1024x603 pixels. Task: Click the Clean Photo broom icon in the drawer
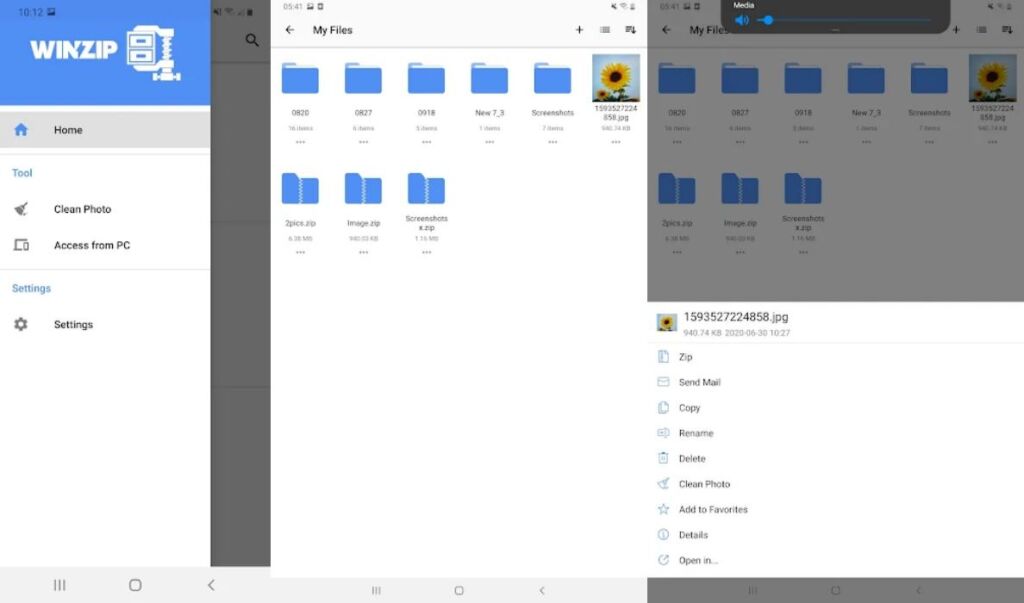click(x=21, y=209)
